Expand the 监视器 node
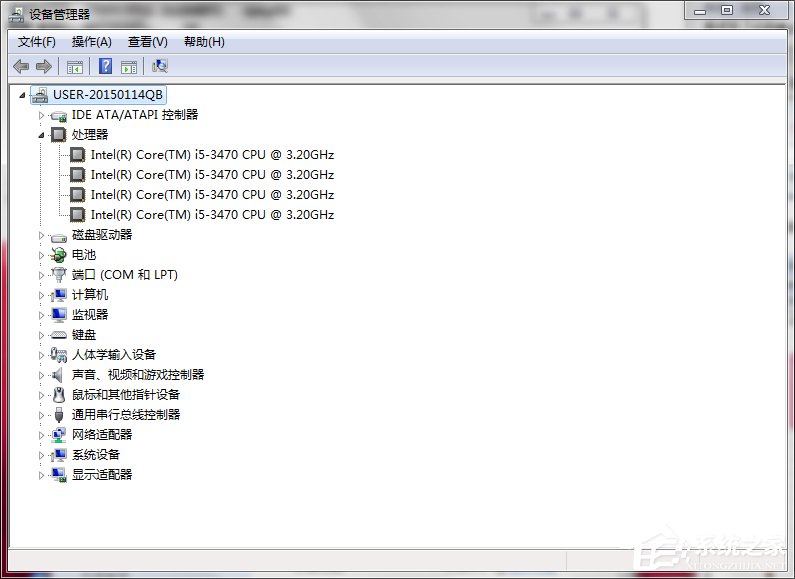 coord(41,315)
